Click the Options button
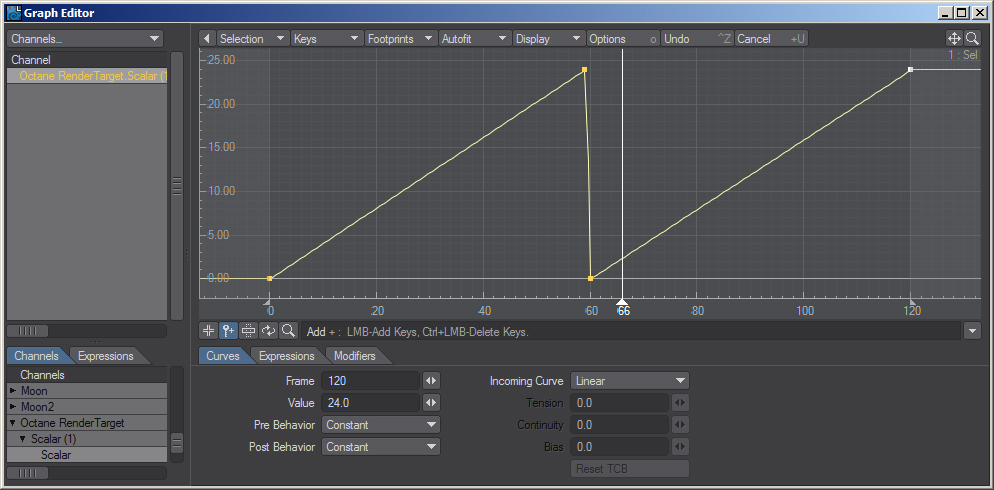 tap(623, 39)
